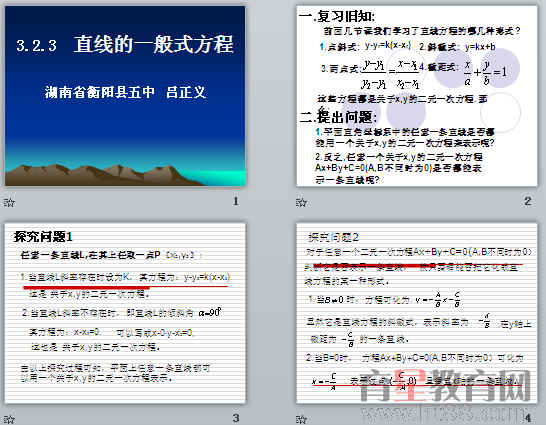546x425 pixels.
Task: Click heading 一.复习旧知 on slide 2
Action: (337, 16)
